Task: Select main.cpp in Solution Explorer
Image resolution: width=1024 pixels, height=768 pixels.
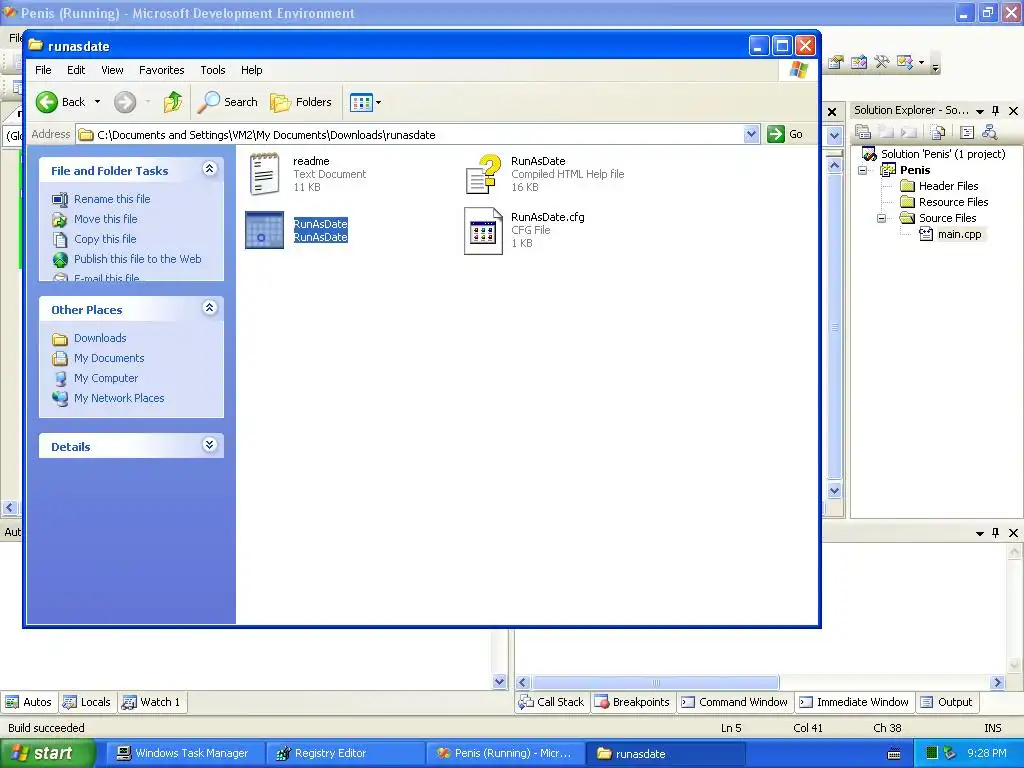Action: [x=959, y=234]
